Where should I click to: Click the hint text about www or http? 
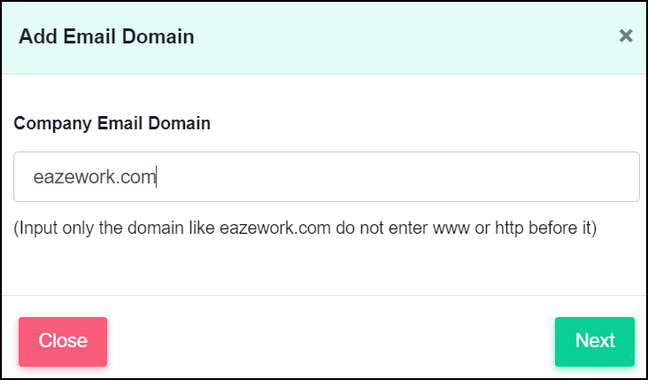point(305,228)
